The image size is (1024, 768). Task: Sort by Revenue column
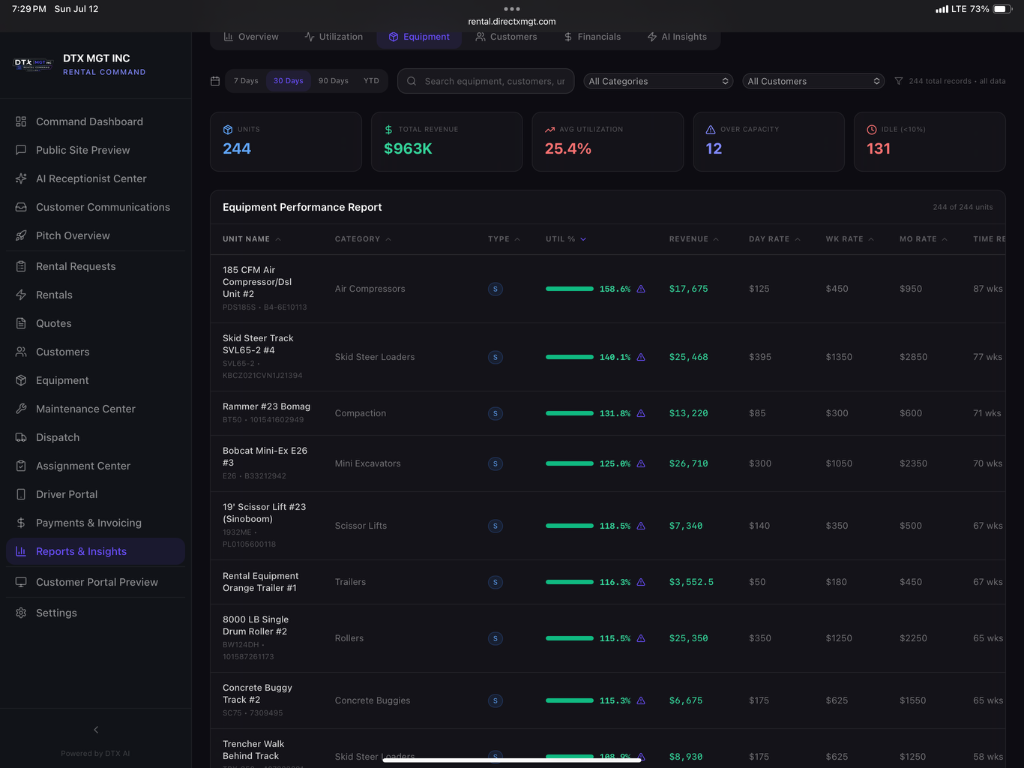pyautogui.click(x=694, y=239)
